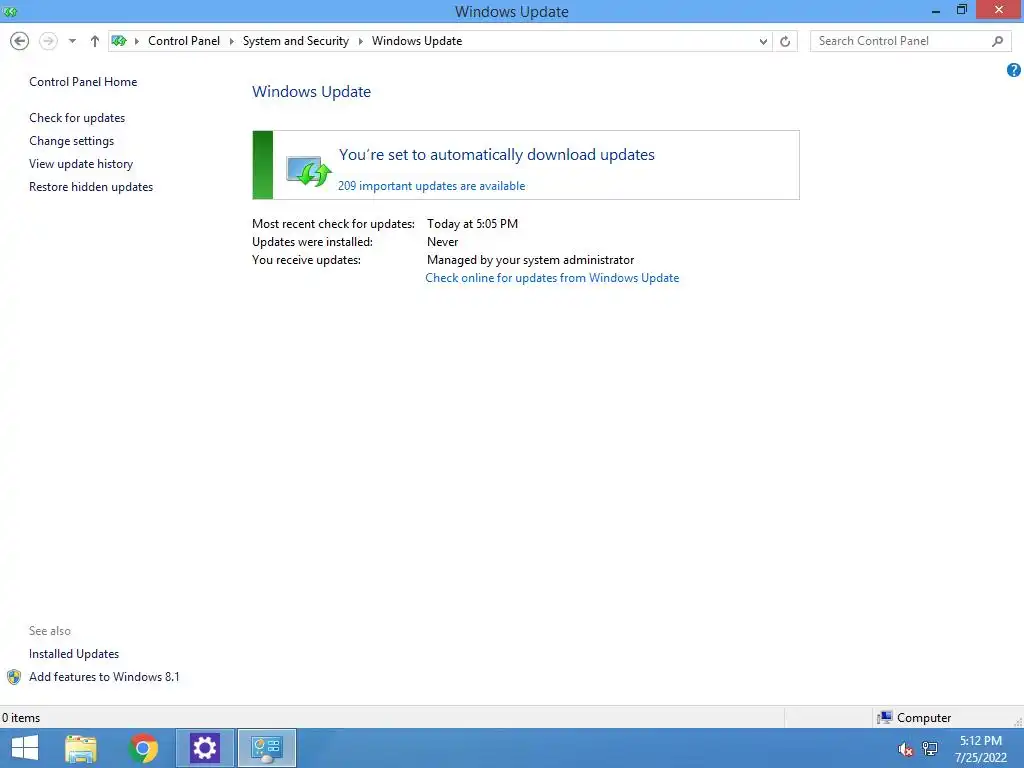Viewport: 1024px width, 768px height.
Task: Click '0 items' in status bar
Action: 21,718
